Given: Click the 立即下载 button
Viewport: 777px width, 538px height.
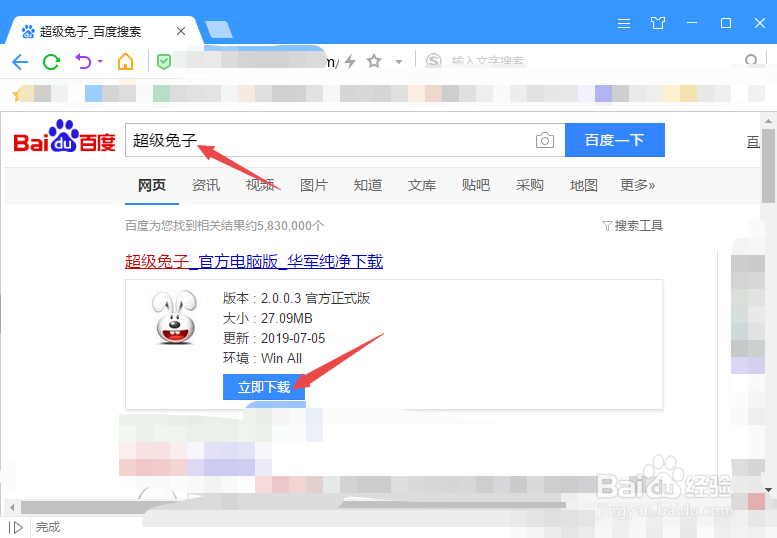Looking at the screenshot, I should pos(264,387).
